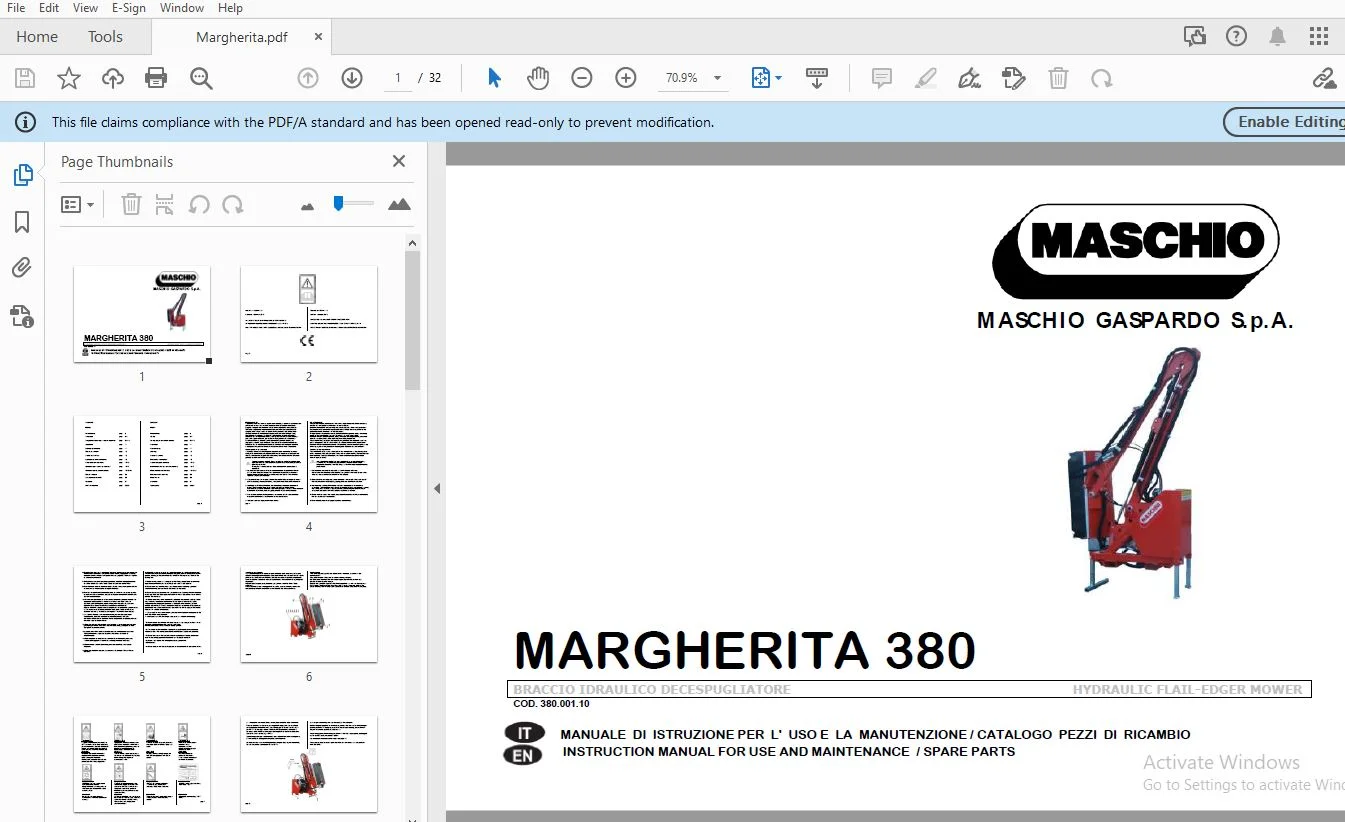1345x822 pixels.
Task: Open the Bookmarks panel
Action: click(22, 222)
